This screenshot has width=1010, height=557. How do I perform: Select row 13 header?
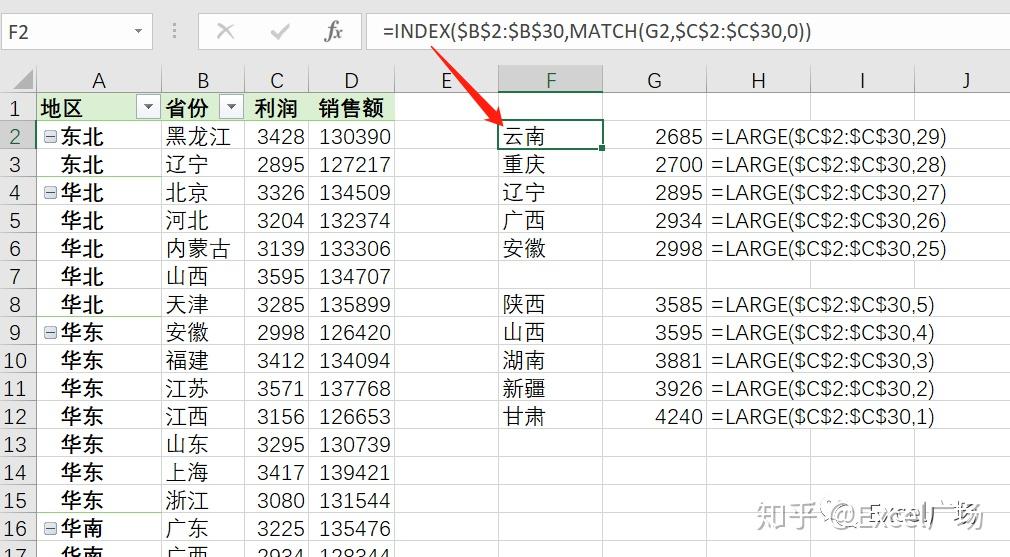[x=17, y=444]
